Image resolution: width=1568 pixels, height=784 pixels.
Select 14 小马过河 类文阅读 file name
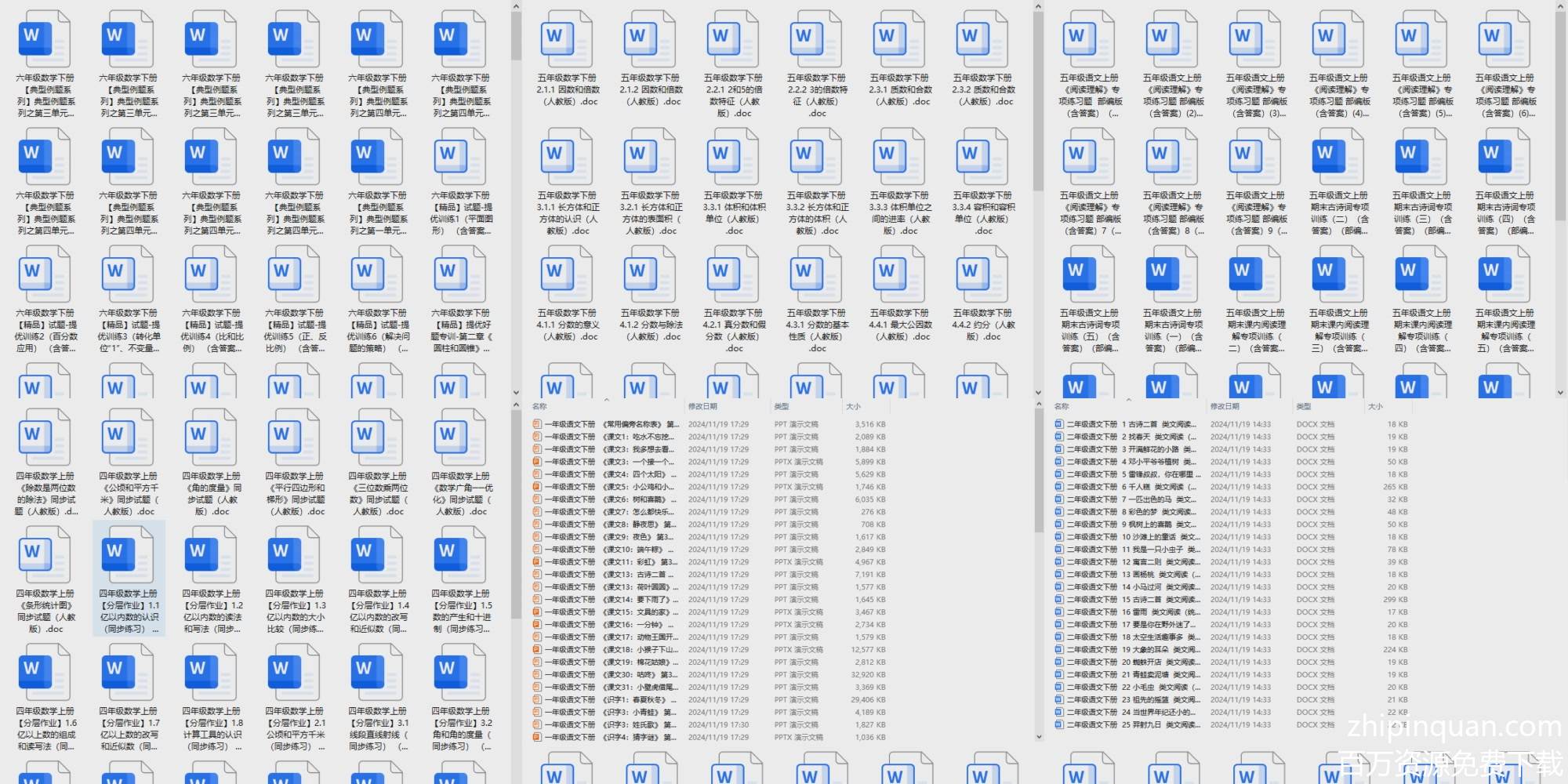pyautogui.click(x=1133, y=587)
